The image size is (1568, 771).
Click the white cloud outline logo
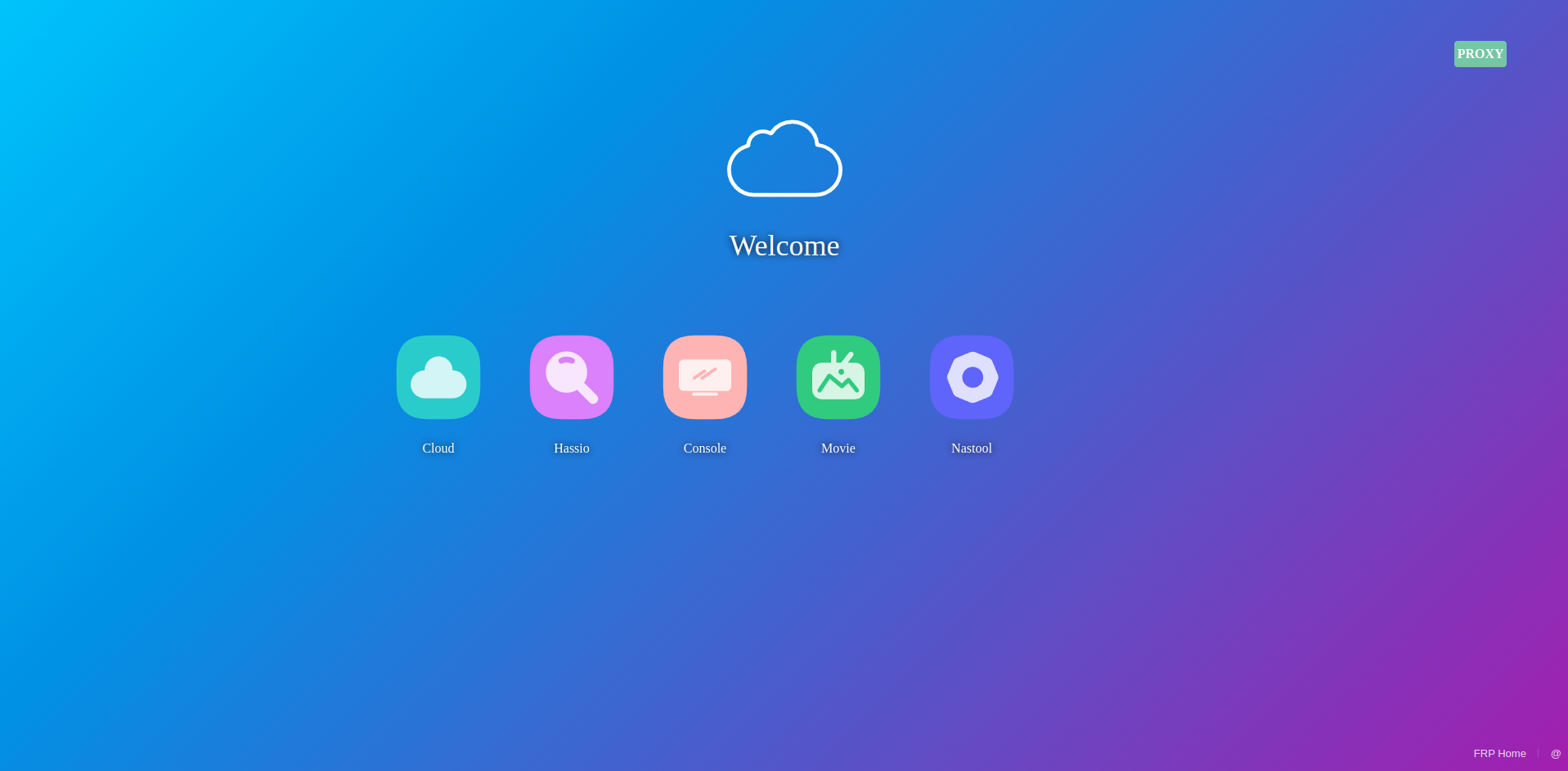pos(784,159)
